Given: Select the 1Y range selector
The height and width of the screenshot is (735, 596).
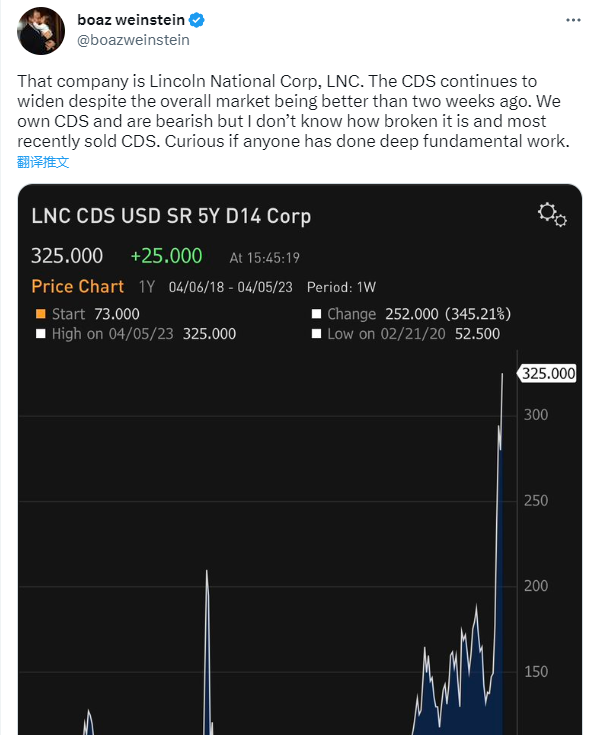Looking at the screenshot, I should pos(147,287).
